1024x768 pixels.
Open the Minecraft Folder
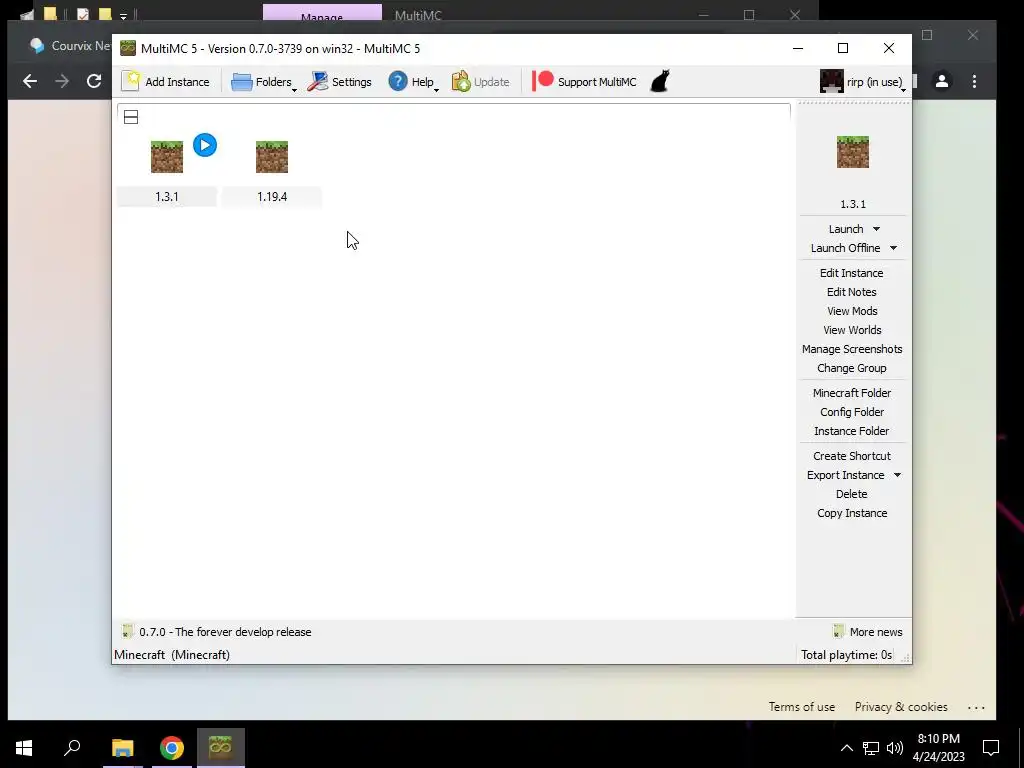tap(852, 392)
